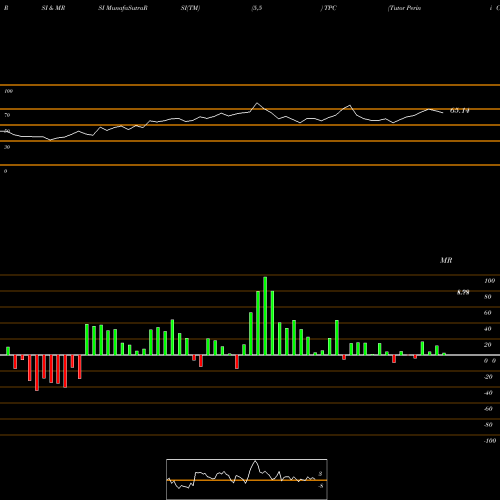This screenshot has width=500, height=500.
Task: Click the MR axis label 20
Action: point(488,345)
